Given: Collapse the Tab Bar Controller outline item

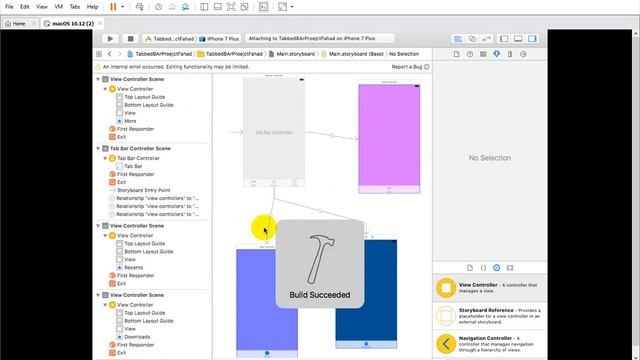Looking at the screenshot, I should pyautogui.click(x=105, y=158).
